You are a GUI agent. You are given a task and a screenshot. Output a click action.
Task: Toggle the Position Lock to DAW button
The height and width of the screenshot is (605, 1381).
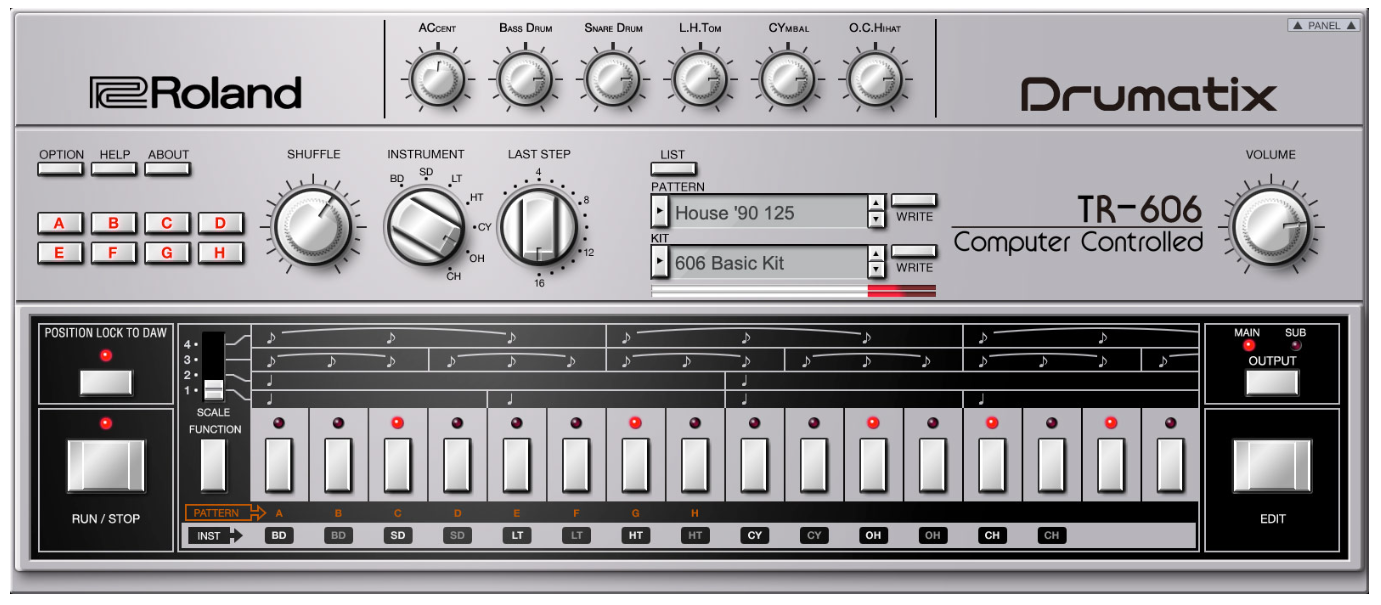click(x=106, y=382)
